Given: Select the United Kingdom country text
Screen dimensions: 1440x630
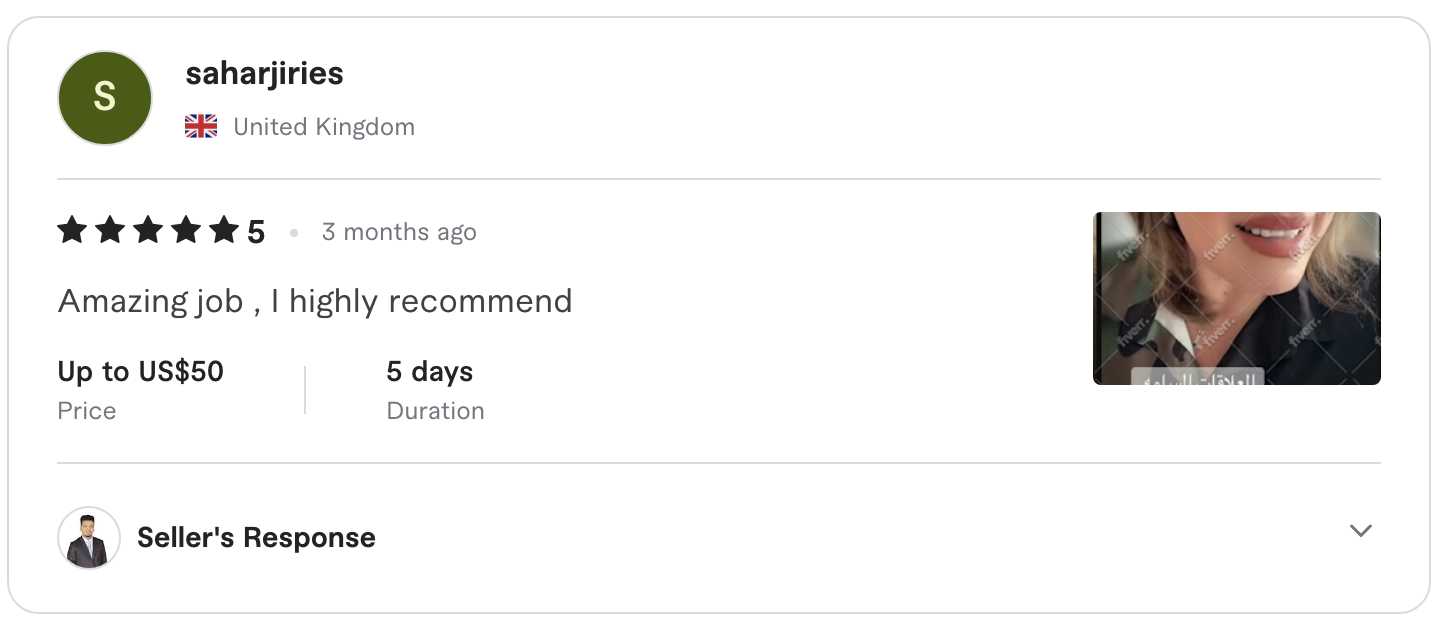Looking at the screenshot, I should (323, 127).
